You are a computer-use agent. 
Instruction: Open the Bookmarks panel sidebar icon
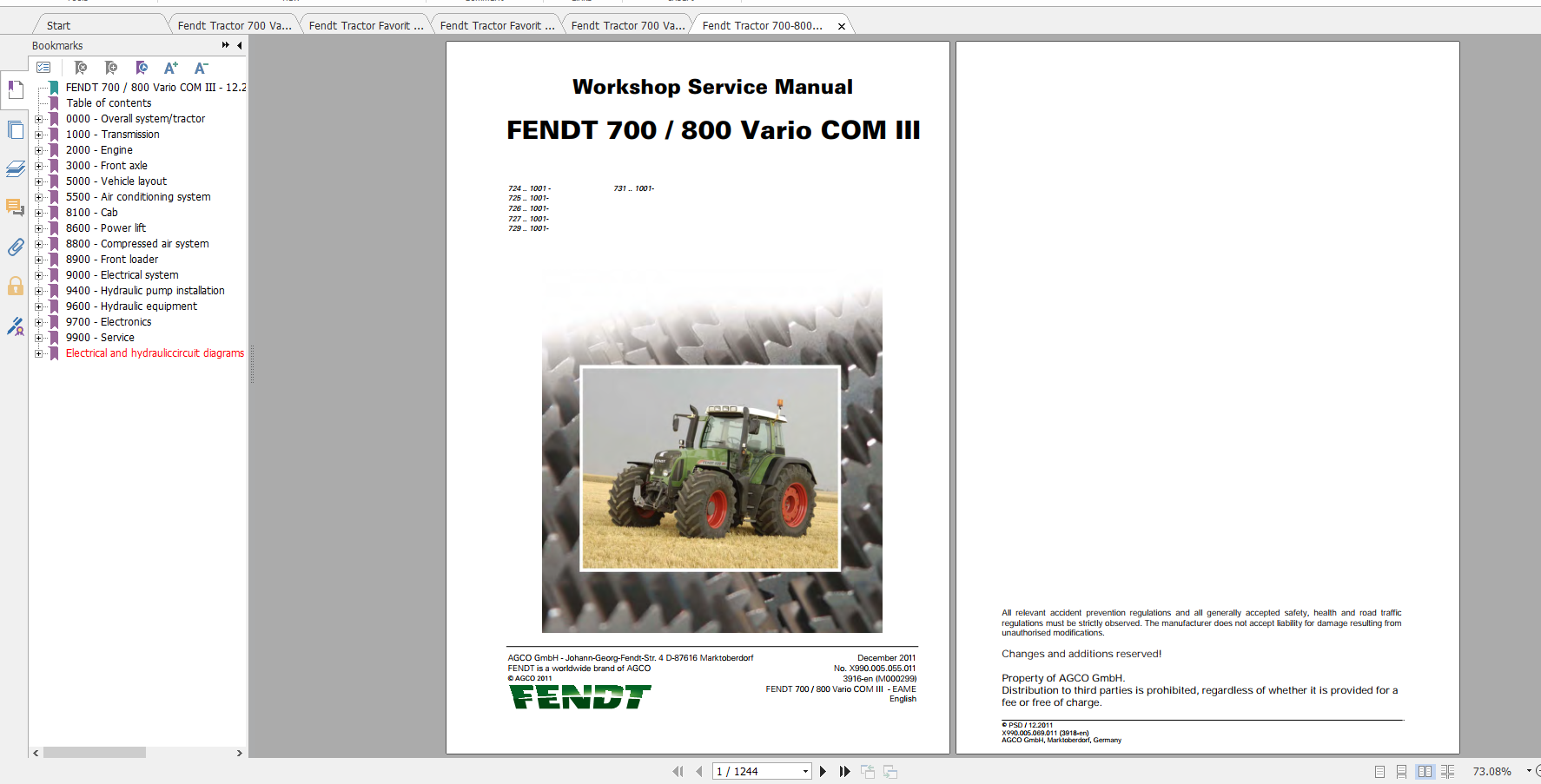[15, 89]
